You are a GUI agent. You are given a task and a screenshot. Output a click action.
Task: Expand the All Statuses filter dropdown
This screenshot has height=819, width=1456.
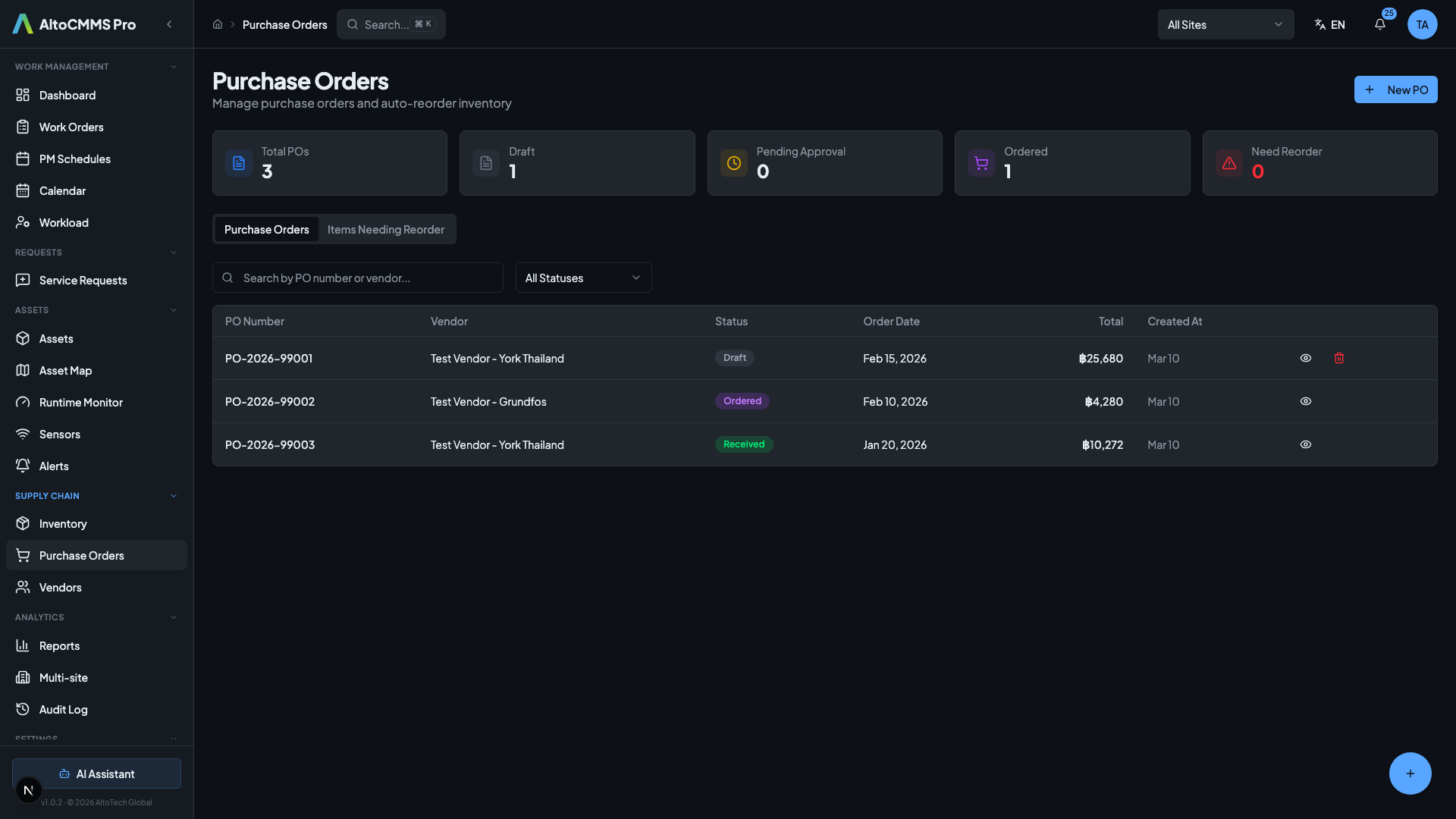[x=582, y=278]
